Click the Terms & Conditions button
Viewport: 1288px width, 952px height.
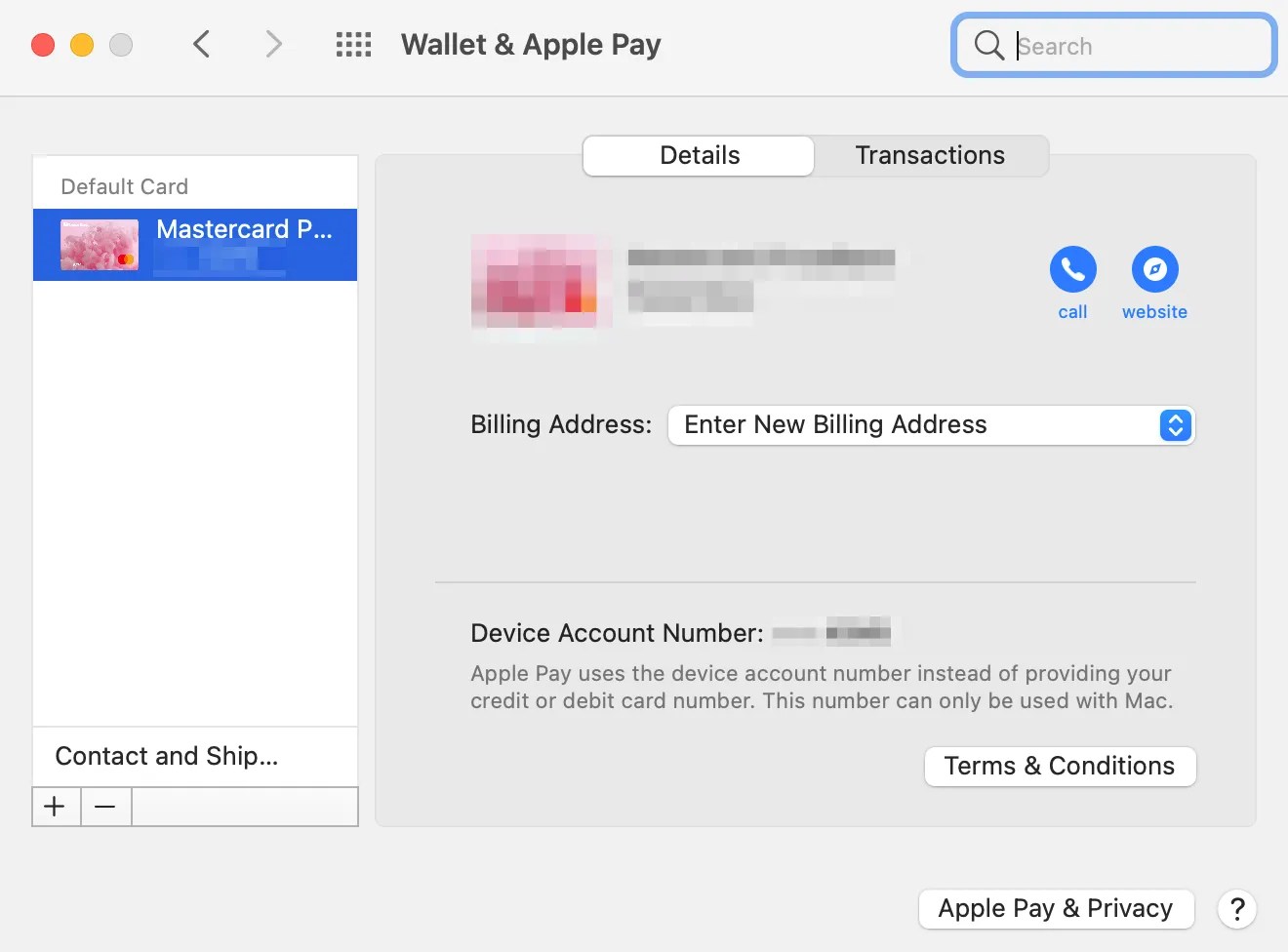pos(1059,766)
